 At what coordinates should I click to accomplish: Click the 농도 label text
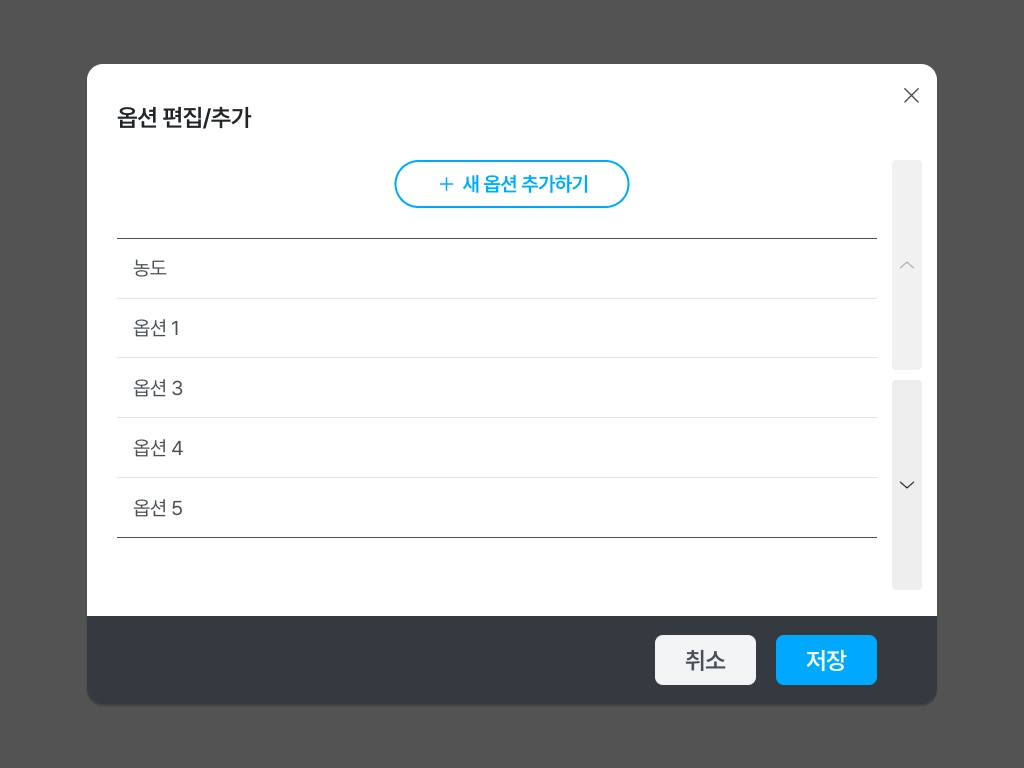[150, 268]
